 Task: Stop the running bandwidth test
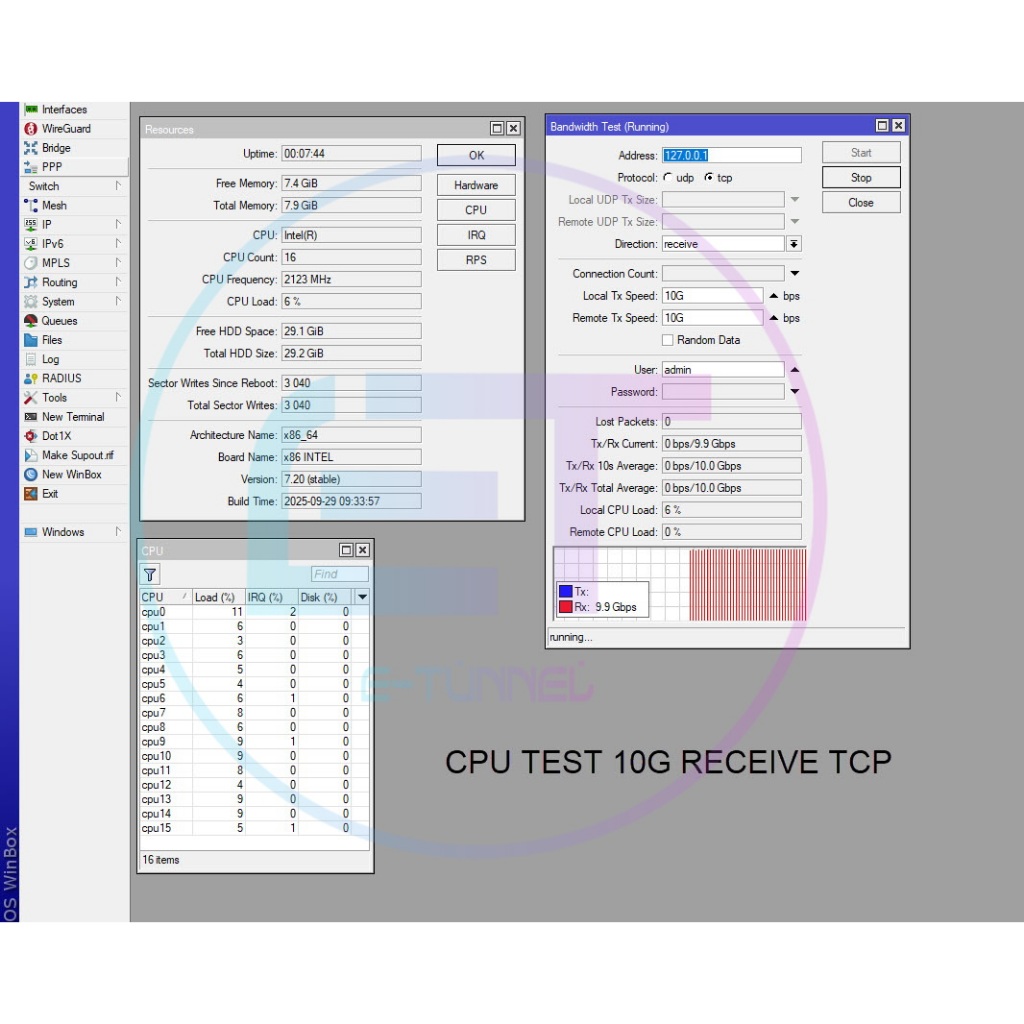point(861,177)
